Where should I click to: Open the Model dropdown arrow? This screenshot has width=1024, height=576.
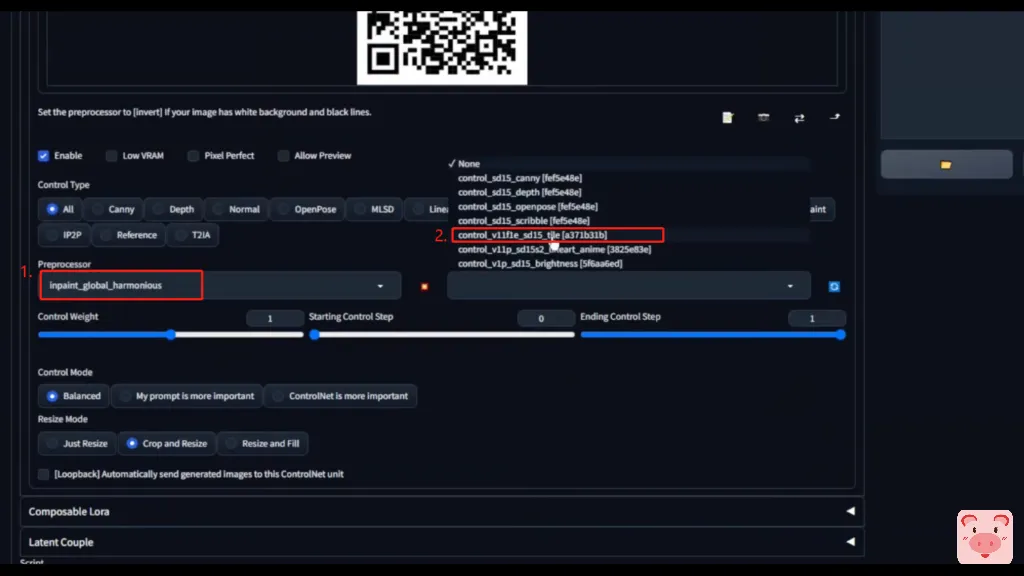790,286
